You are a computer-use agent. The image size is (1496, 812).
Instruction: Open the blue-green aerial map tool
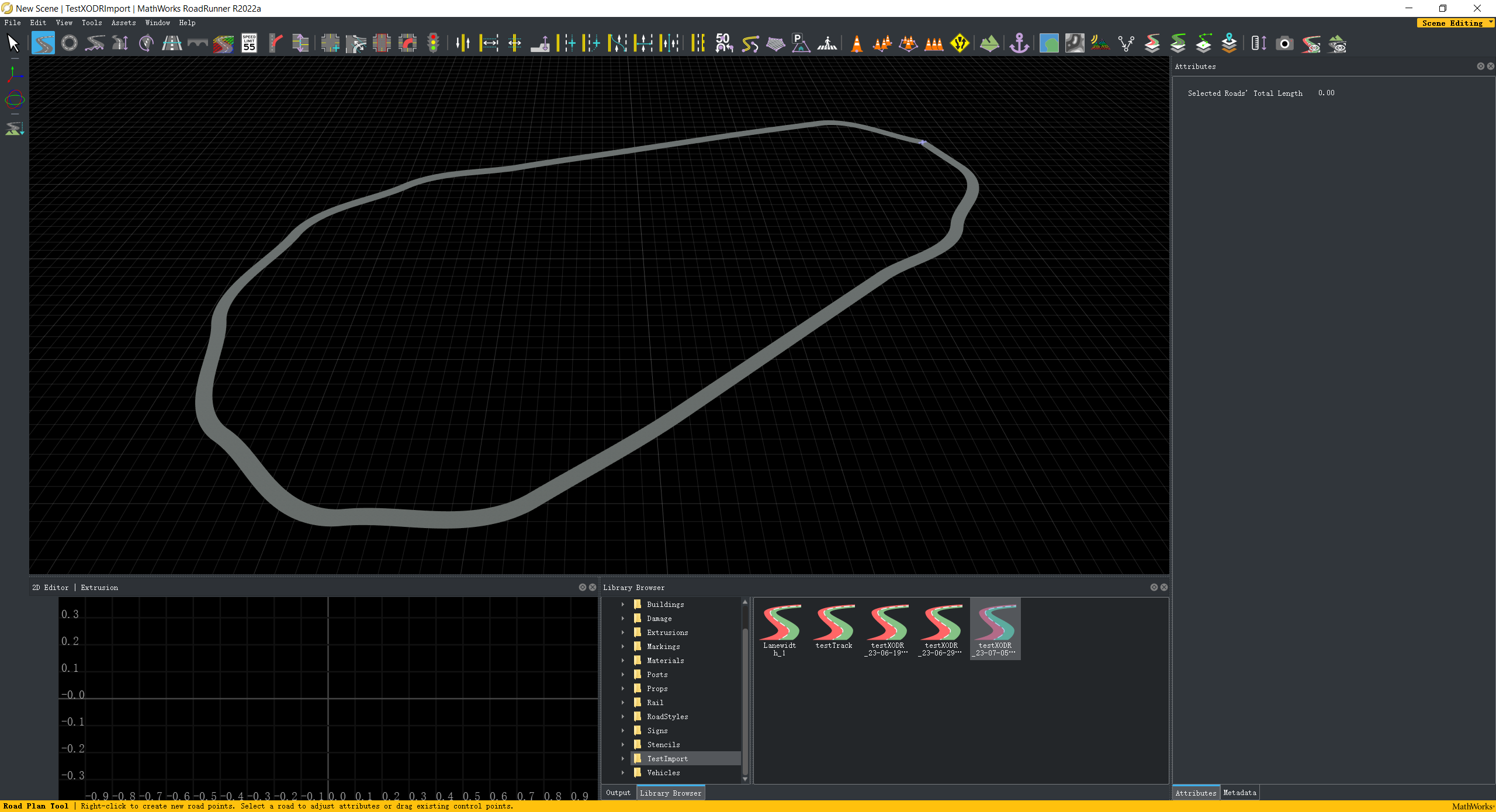pyautogui.click(x=1049, y=43)
